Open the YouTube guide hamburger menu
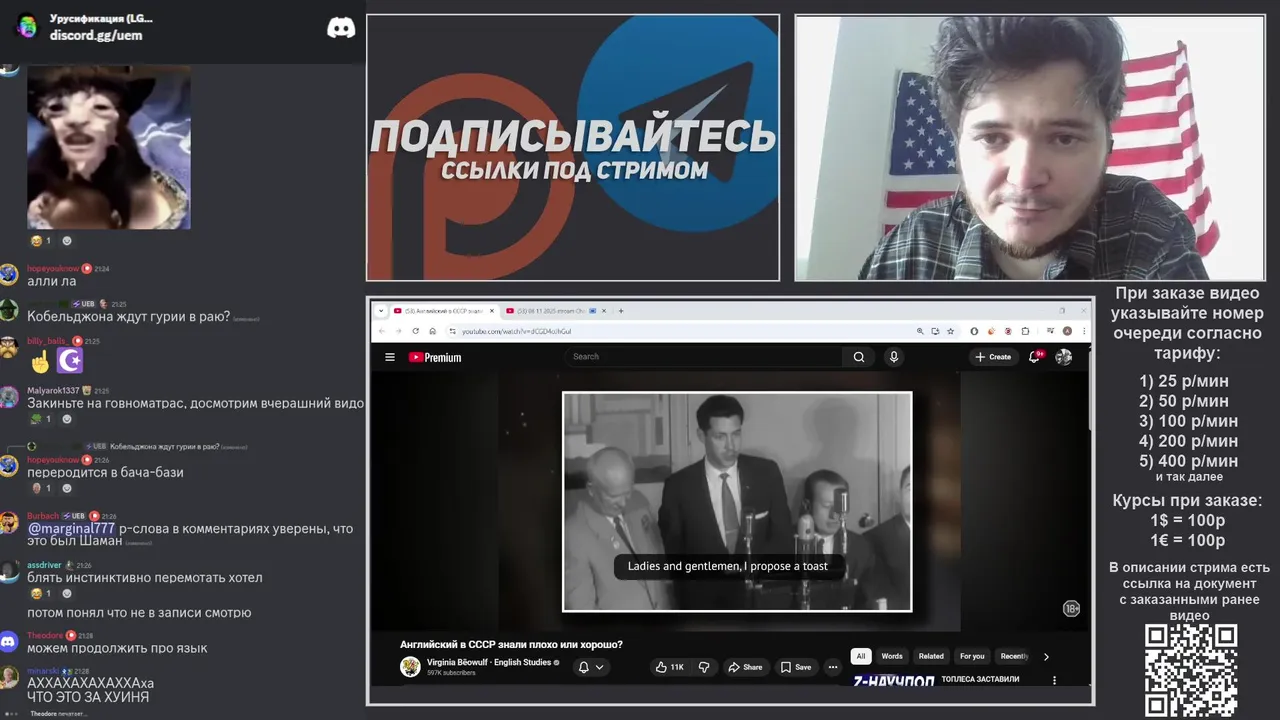Image resolution: width=1280 pixels, height=720 pixels. (390, 357)
